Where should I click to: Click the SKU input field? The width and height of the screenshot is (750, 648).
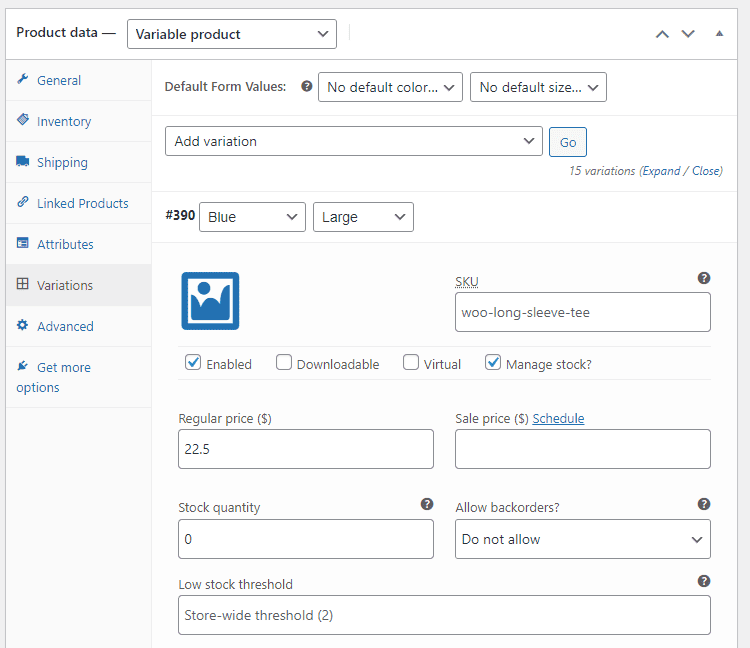point(583,312)
